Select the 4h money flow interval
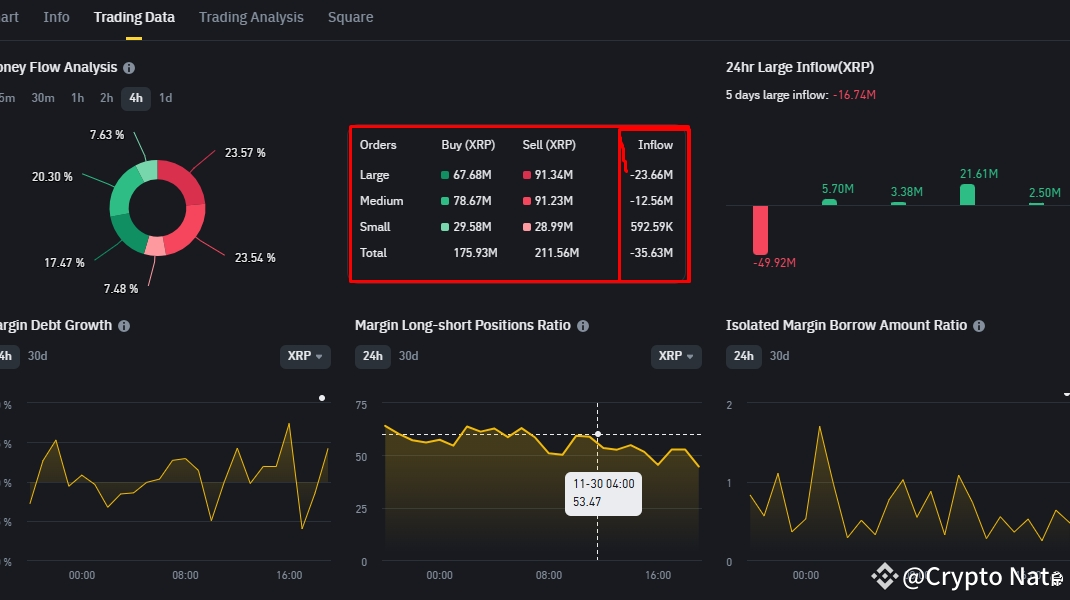The width and height of the screenshot is (1070, 600). pos(136,98)
